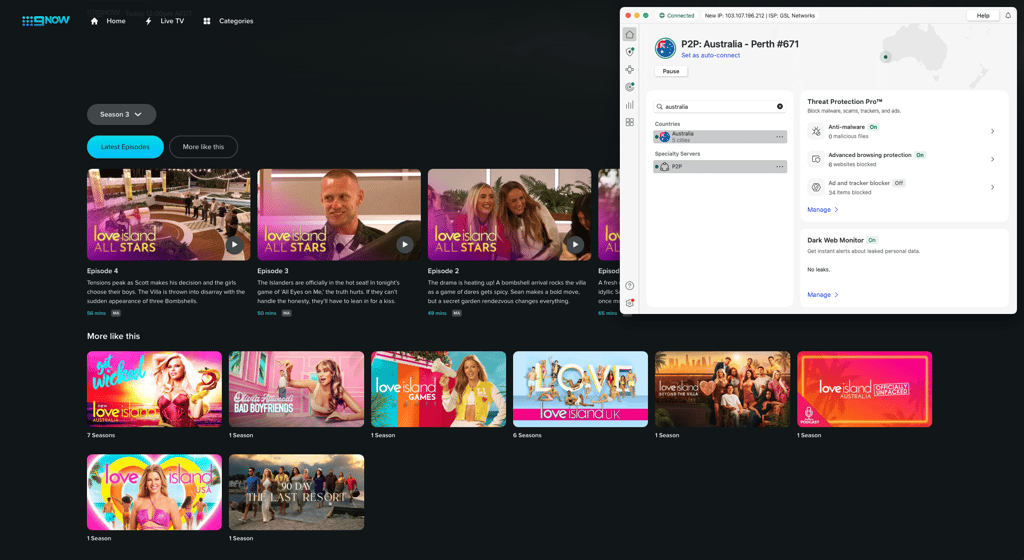Image resolution: width=1024 pixels, height=560 pixels.
Task: Click inside the australia server search field
Action: 718,106
